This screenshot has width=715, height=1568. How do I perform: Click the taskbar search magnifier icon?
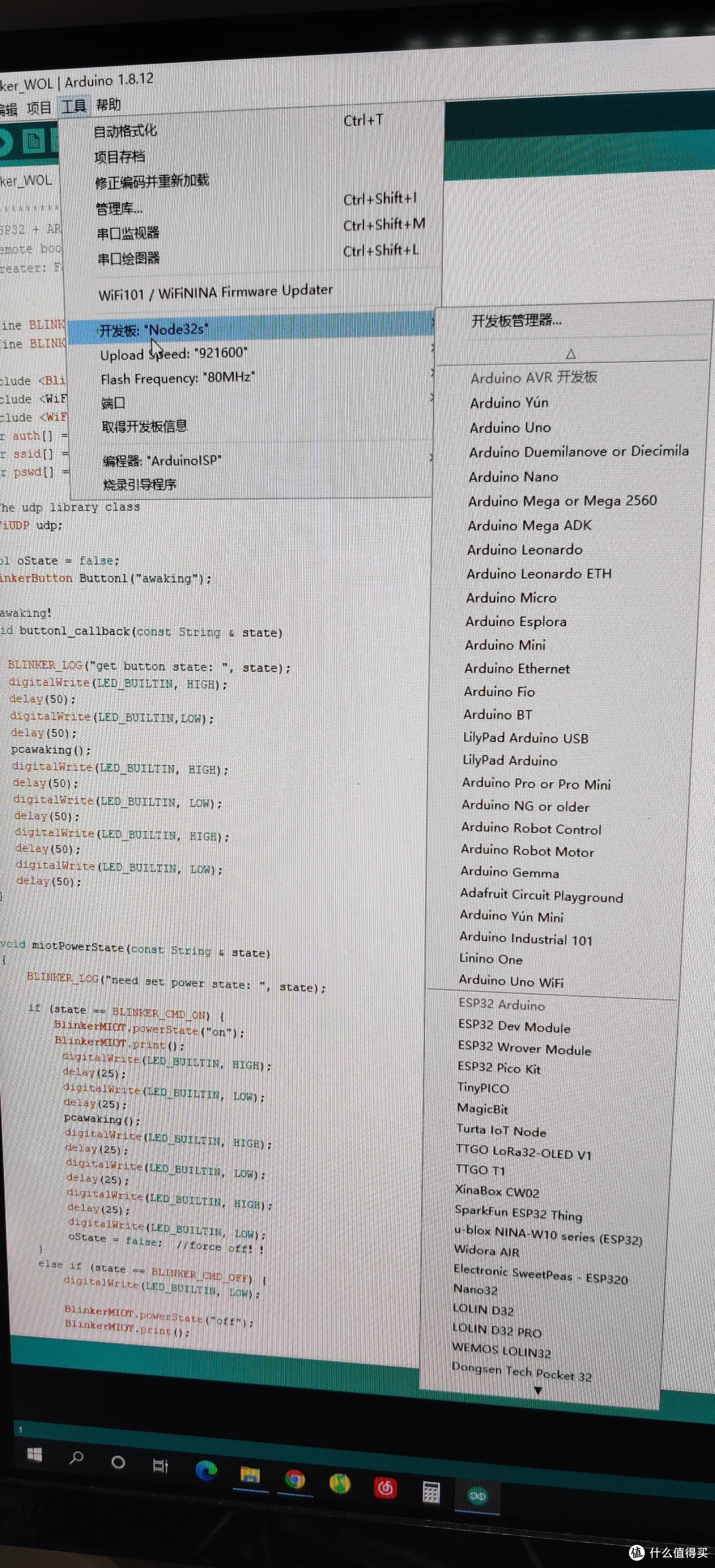pos(77,1457)
